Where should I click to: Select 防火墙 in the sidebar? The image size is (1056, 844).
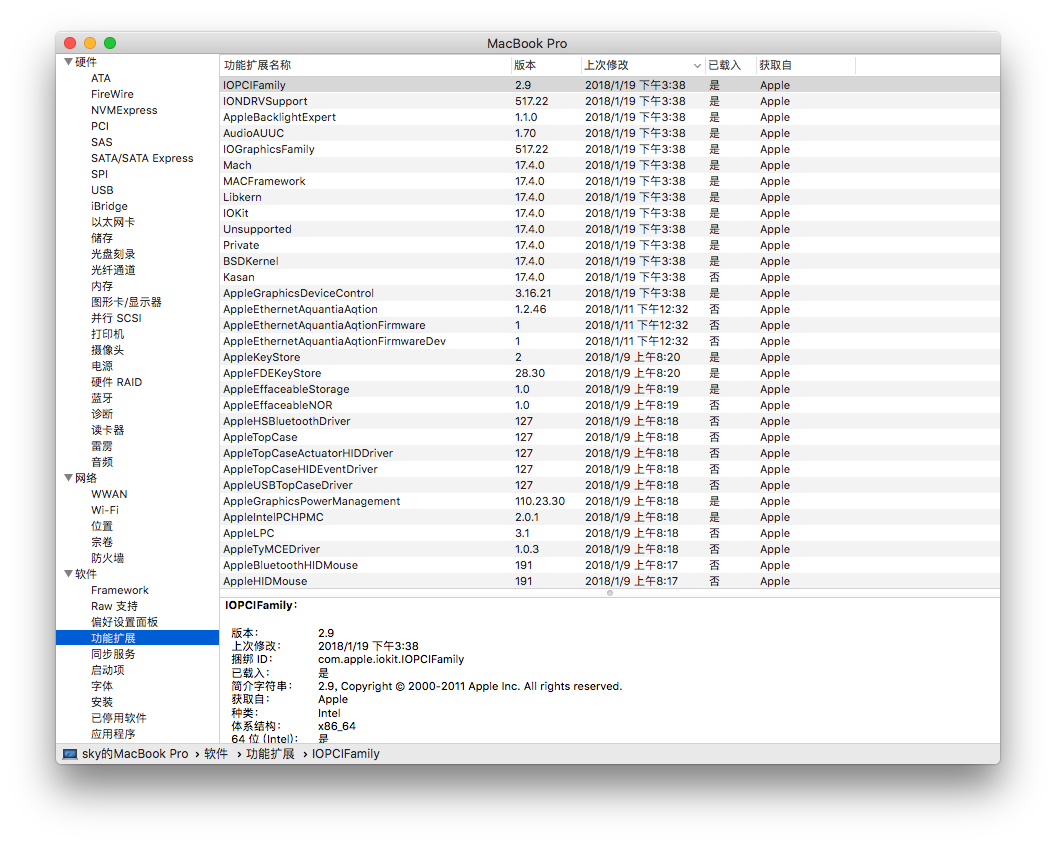tap(108, 558)
